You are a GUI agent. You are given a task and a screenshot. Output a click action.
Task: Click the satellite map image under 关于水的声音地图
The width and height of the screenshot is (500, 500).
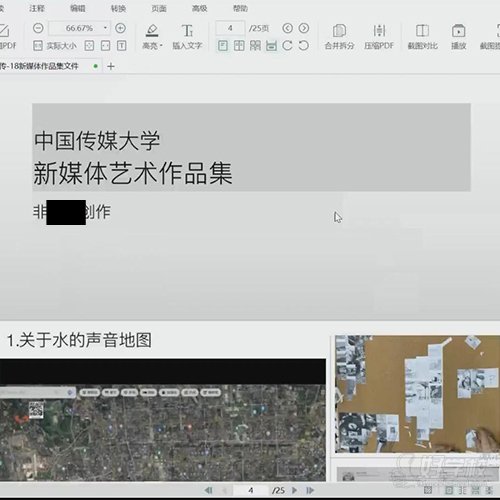click(x=163, y=432)
